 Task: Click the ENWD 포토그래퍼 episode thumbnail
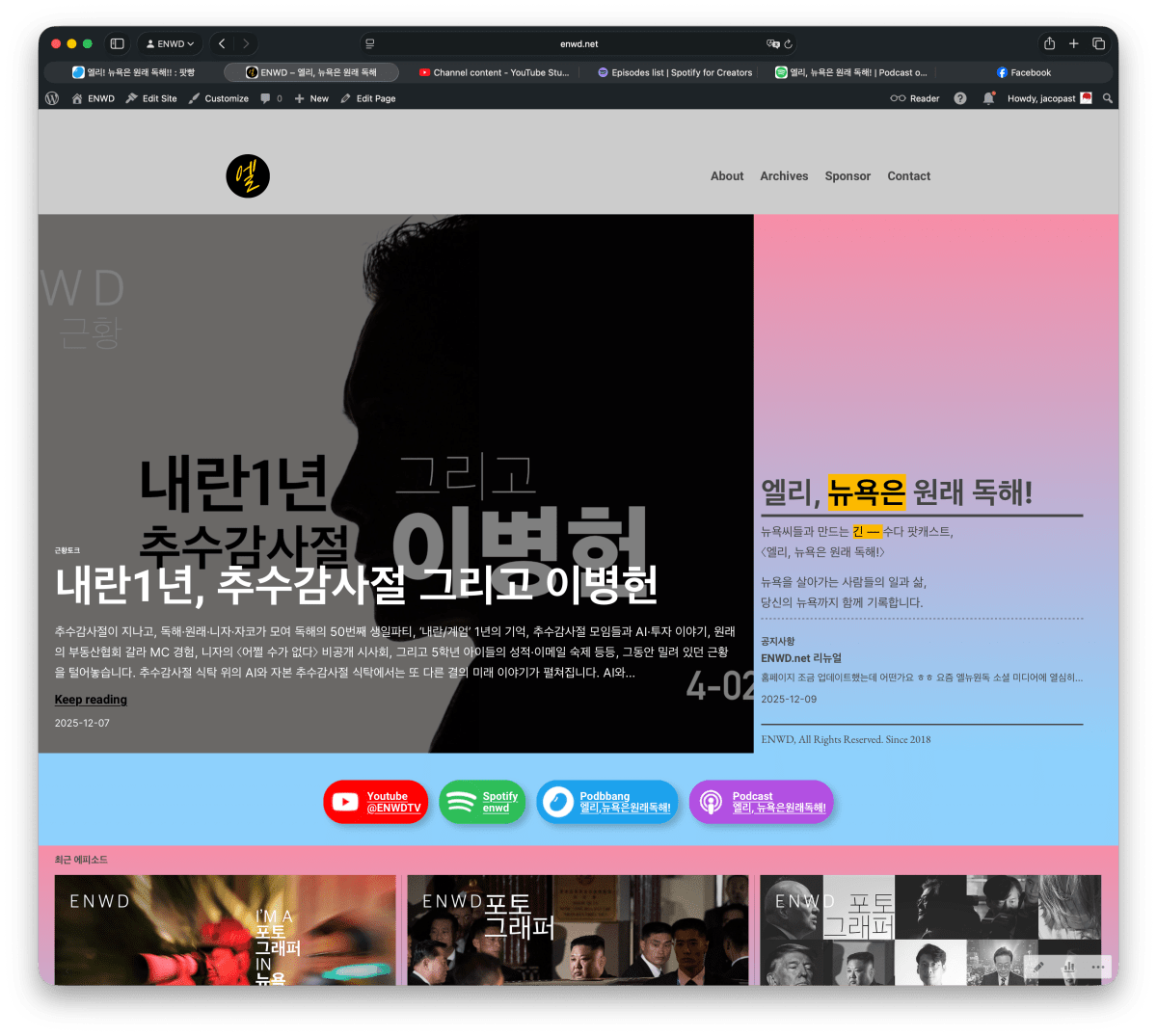pyautogui.click(x=578, y=929)
